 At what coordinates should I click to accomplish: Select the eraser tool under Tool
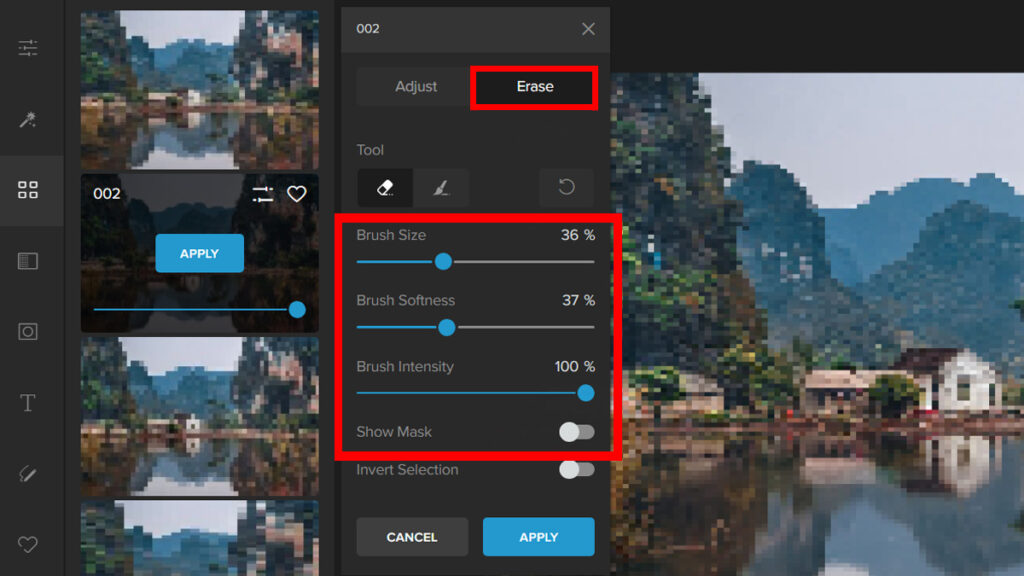[x=385, y=188]
